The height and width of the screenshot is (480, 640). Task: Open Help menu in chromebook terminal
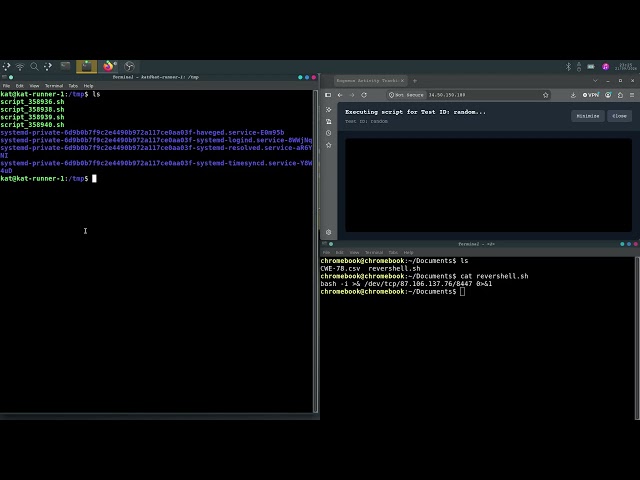[x=408, y=253]
